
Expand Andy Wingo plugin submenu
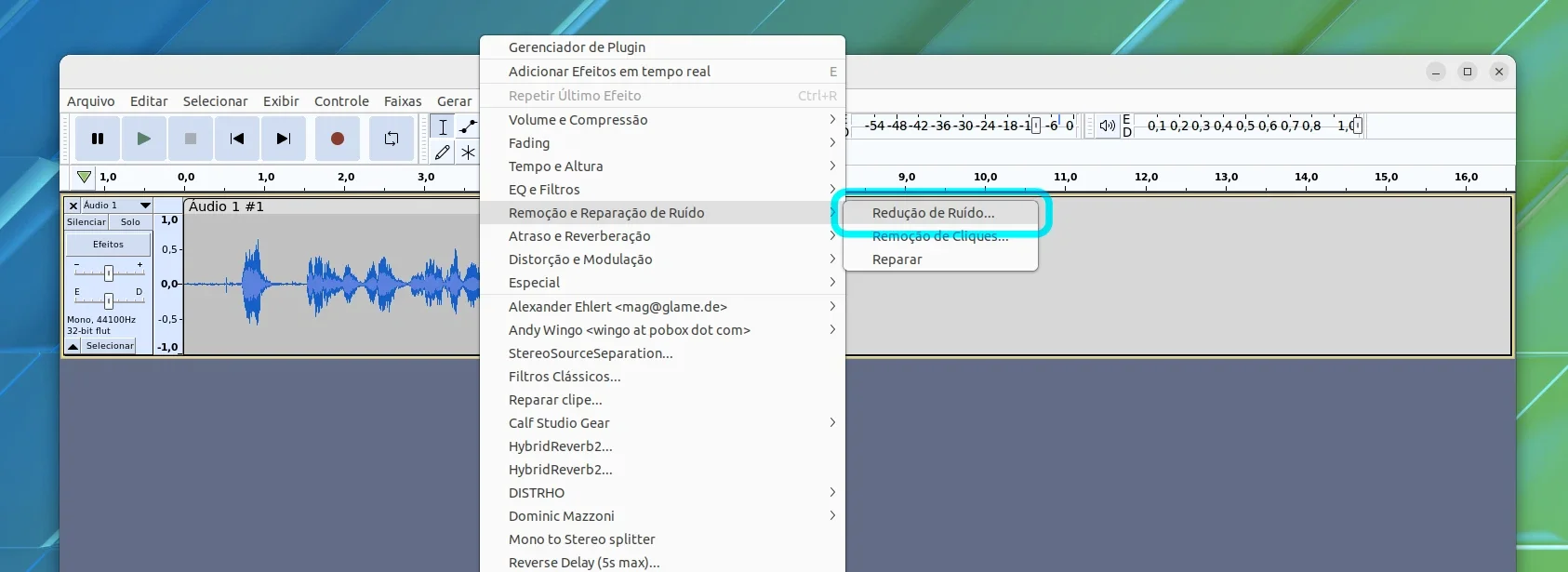662,330
